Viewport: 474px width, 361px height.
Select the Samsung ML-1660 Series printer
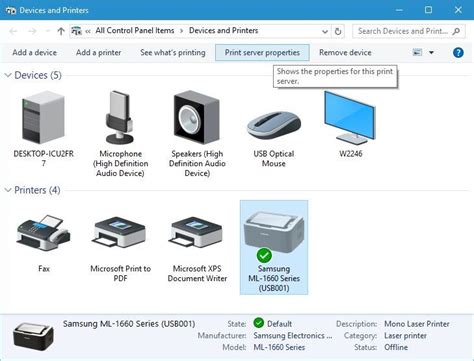coord(274,247)
